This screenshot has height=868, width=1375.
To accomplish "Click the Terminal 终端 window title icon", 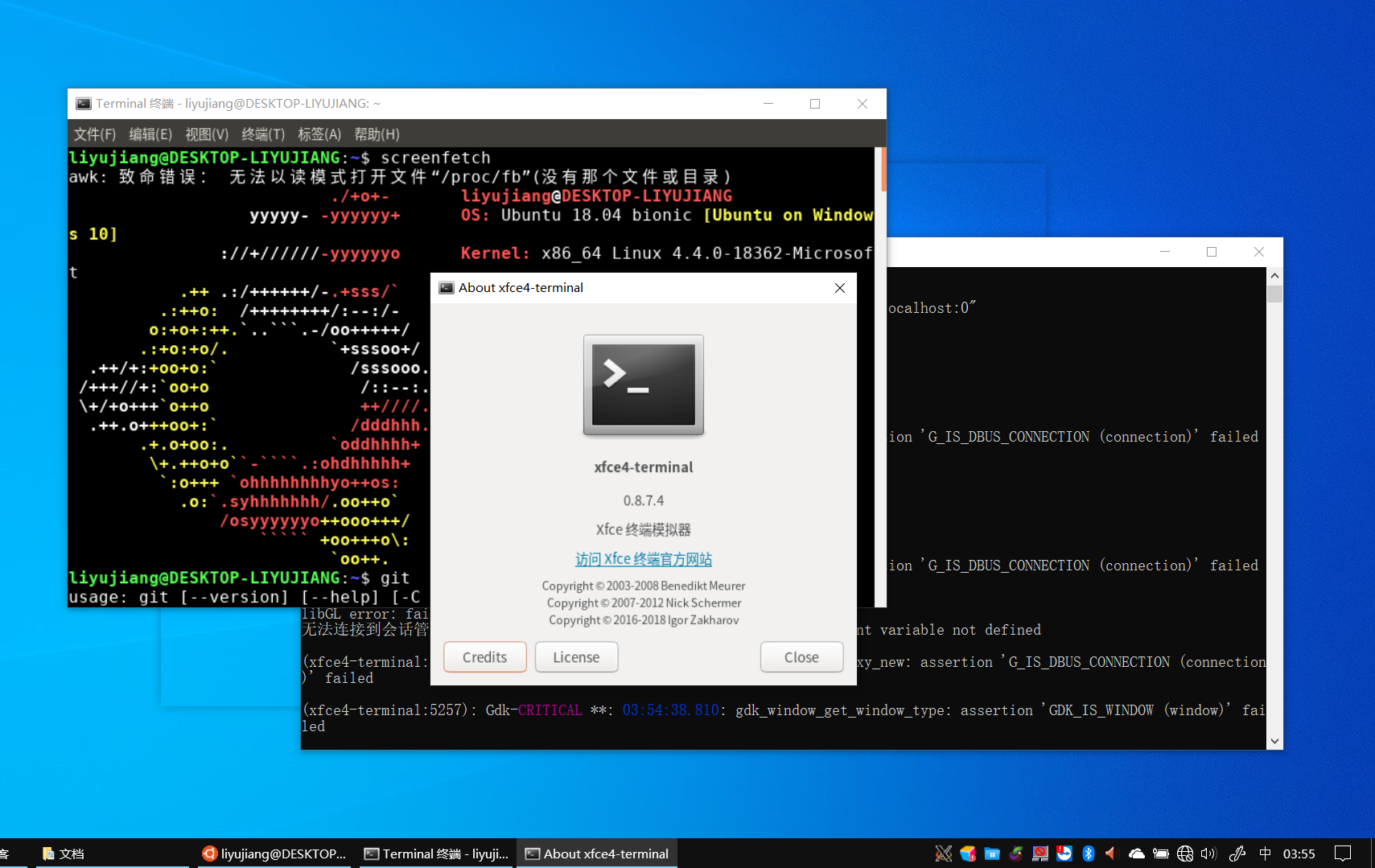I will pyautogui.click(x=83, y=104).
